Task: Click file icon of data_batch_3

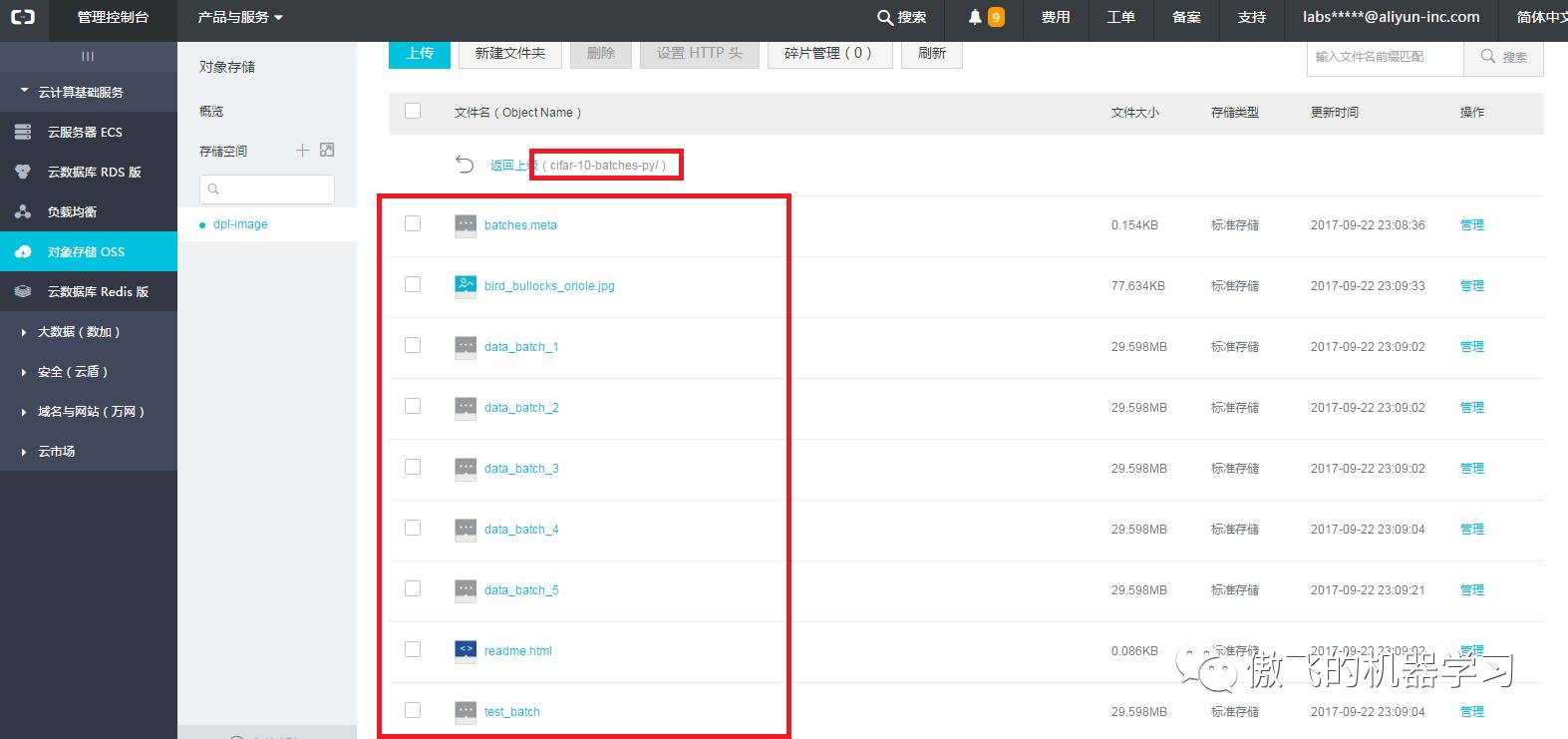Action: pos(466,469)
